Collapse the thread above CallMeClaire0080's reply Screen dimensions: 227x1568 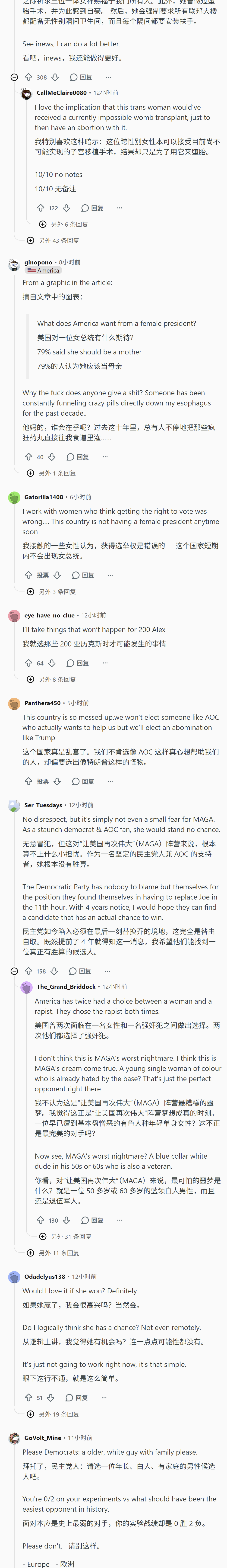14,77
